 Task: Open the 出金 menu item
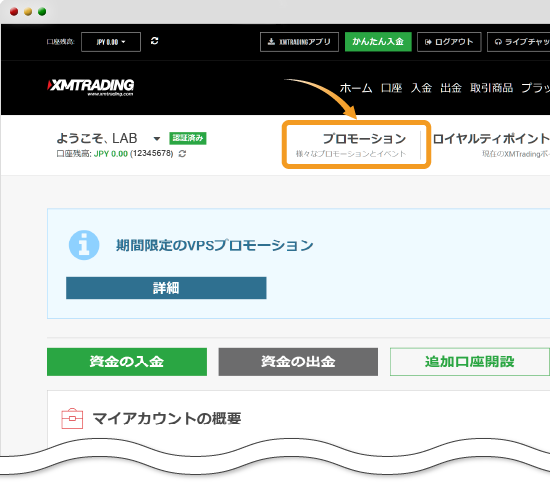tap(451, 88)
